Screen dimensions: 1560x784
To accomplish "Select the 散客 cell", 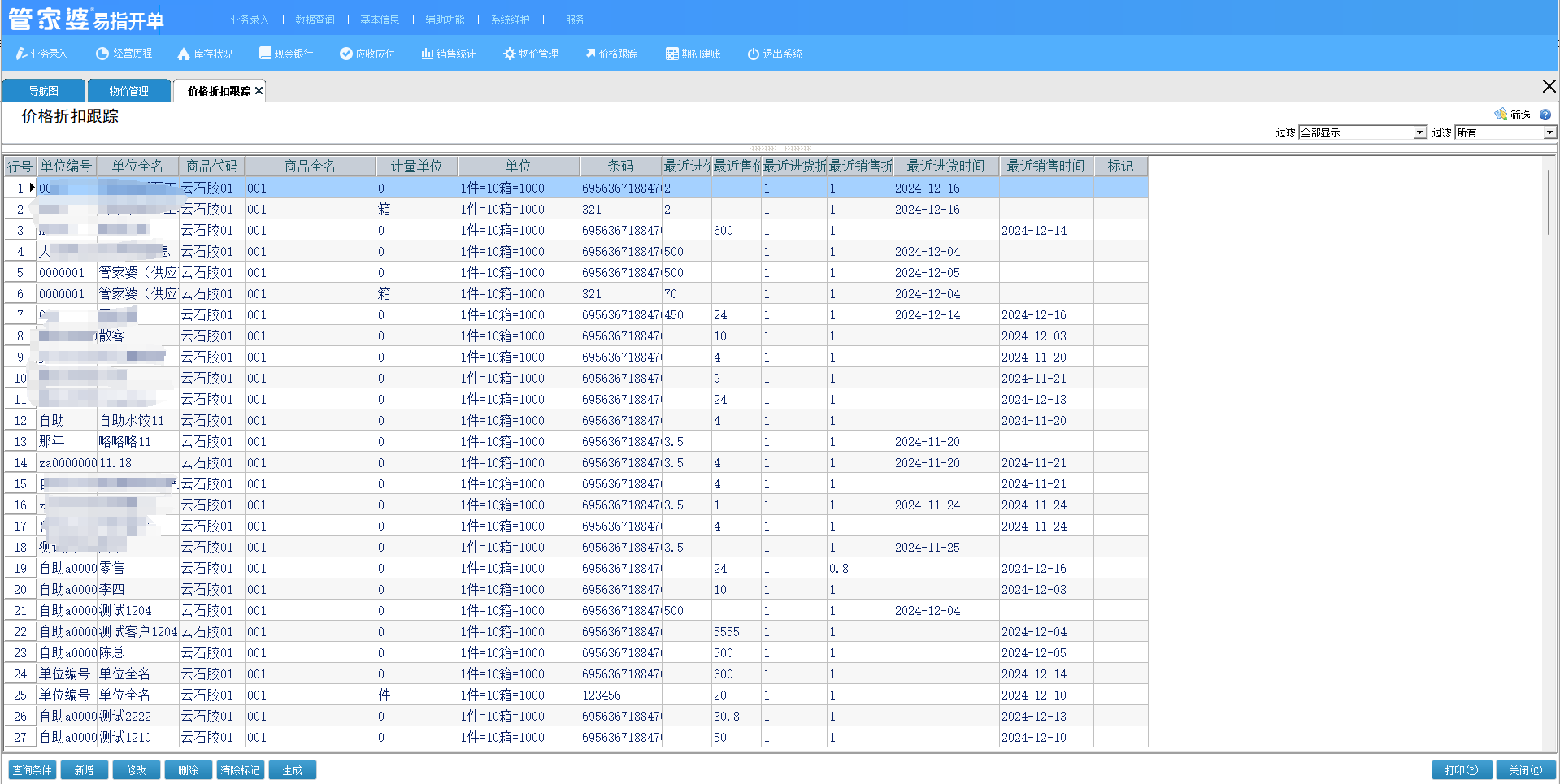I will coord(137,336).
